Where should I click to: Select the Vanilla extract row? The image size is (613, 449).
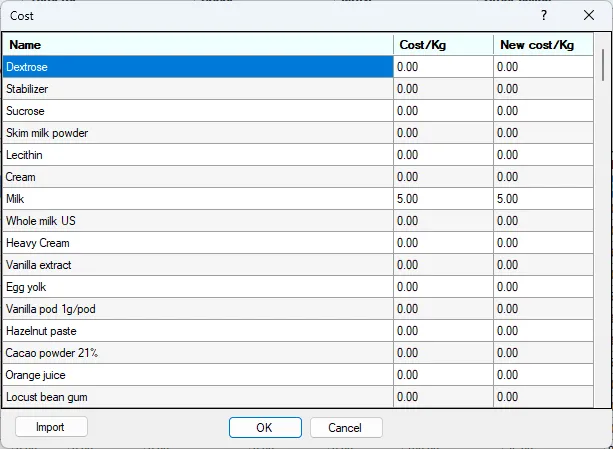tap(198, 265)
